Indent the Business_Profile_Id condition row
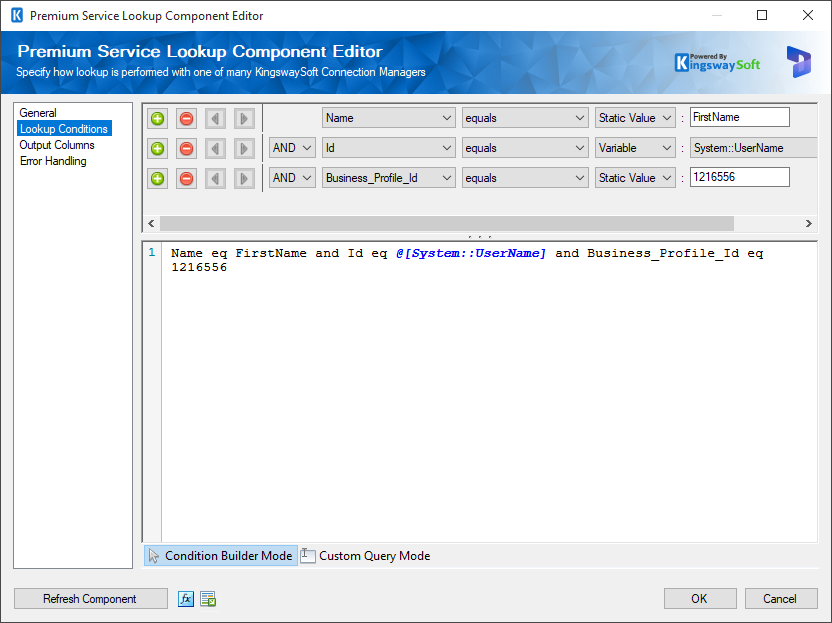The width and height of the screenshot is (832, 623). click(244, 178)
